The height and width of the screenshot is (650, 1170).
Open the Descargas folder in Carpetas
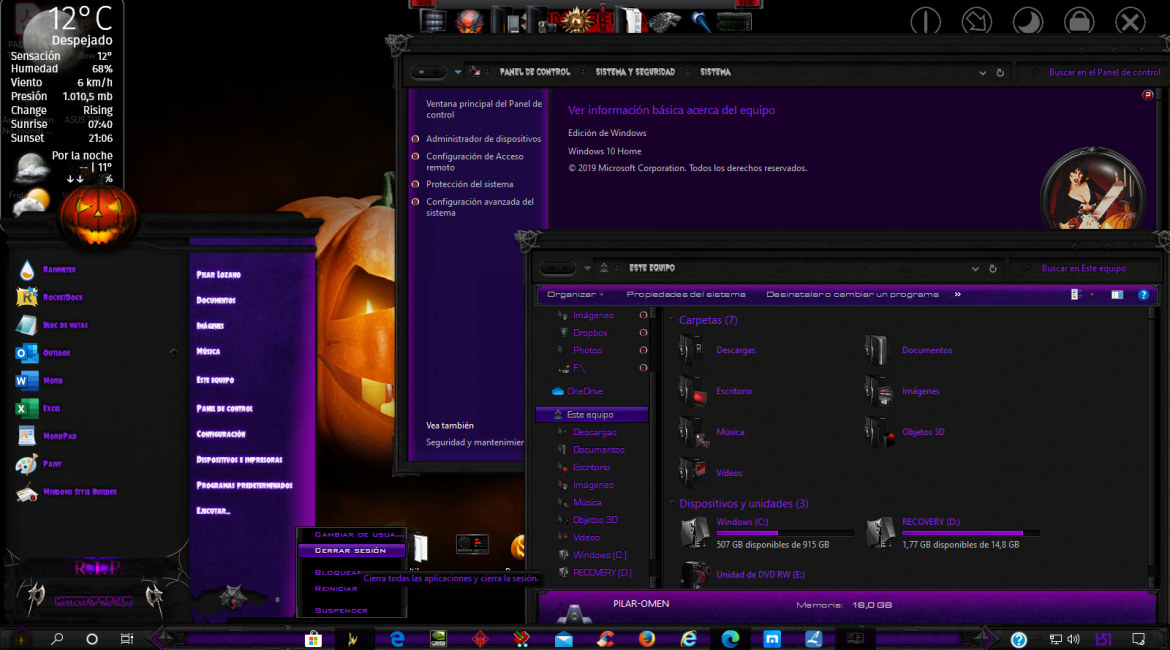(717, 350)
